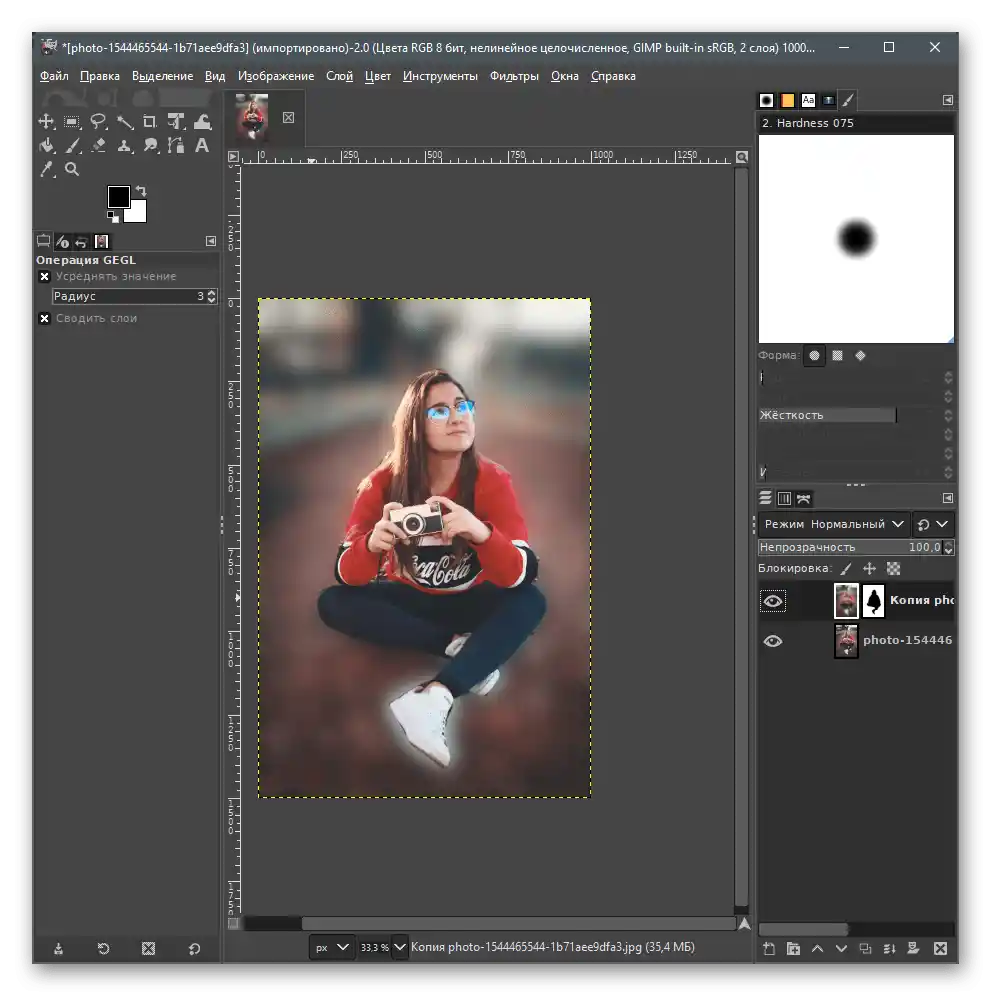Toggle lock position and size
Screen dimensions: 991x996
click(x=870, y=569)
